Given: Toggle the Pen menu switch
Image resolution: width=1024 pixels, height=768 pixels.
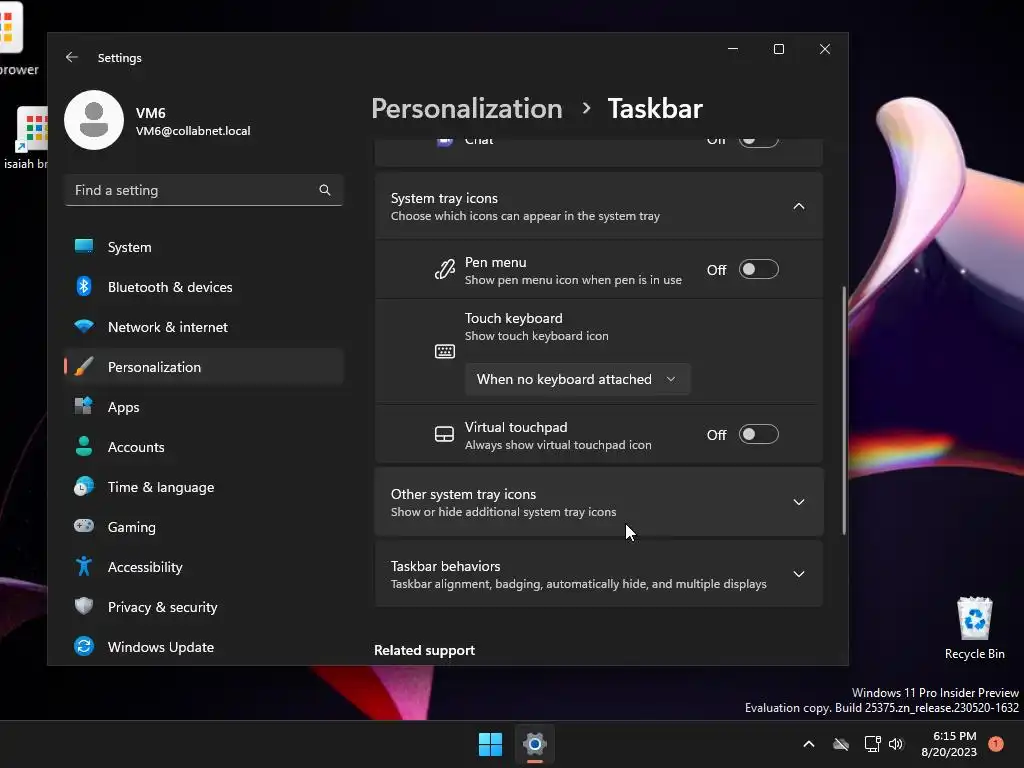Looking at the screenshot, I should [x=758, y=270].
